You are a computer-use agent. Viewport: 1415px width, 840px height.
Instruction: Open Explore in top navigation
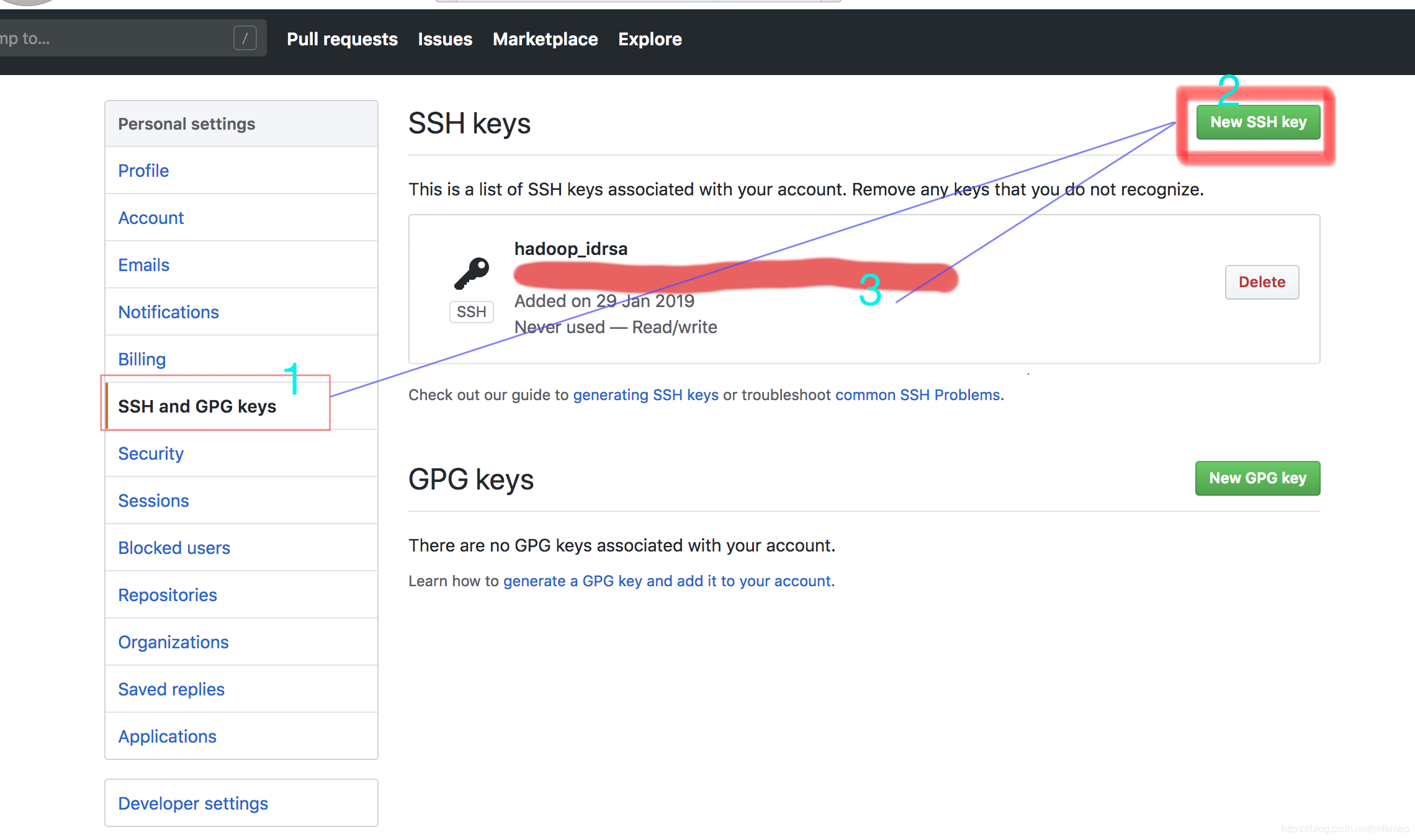650,39
